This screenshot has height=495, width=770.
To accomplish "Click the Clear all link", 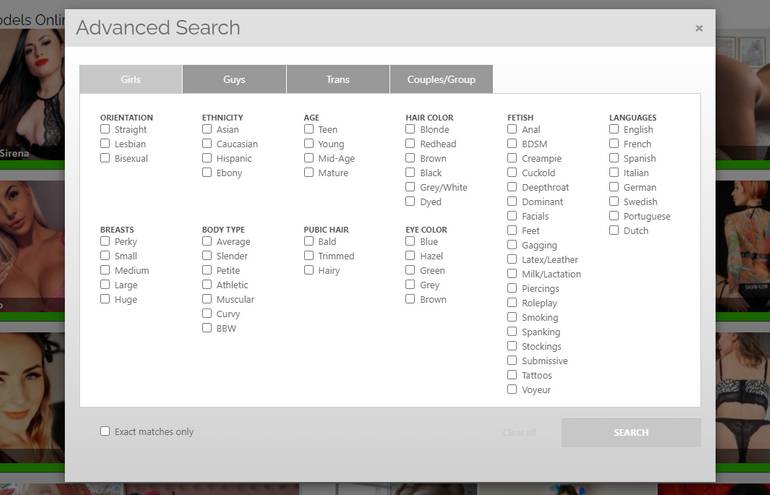I will click(519, 433).
